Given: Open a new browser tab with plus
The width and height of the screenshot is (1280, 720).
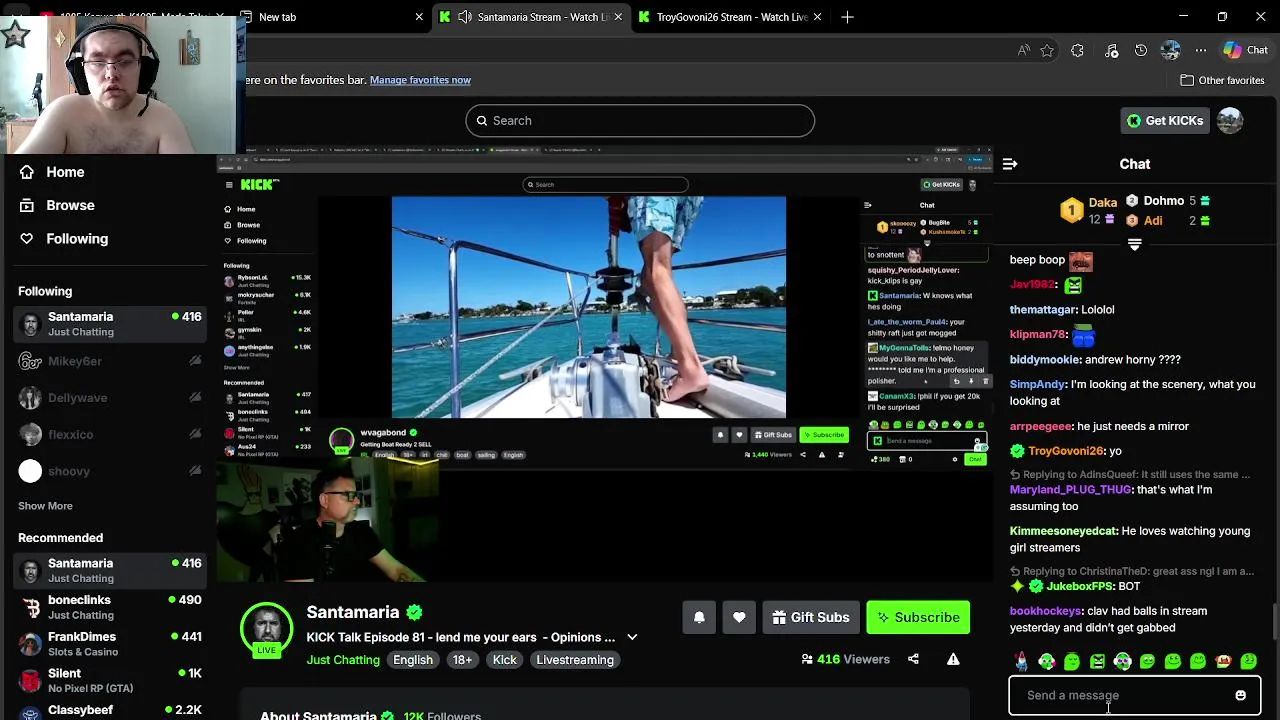Looking at the screenshot, I should point(847,17).
